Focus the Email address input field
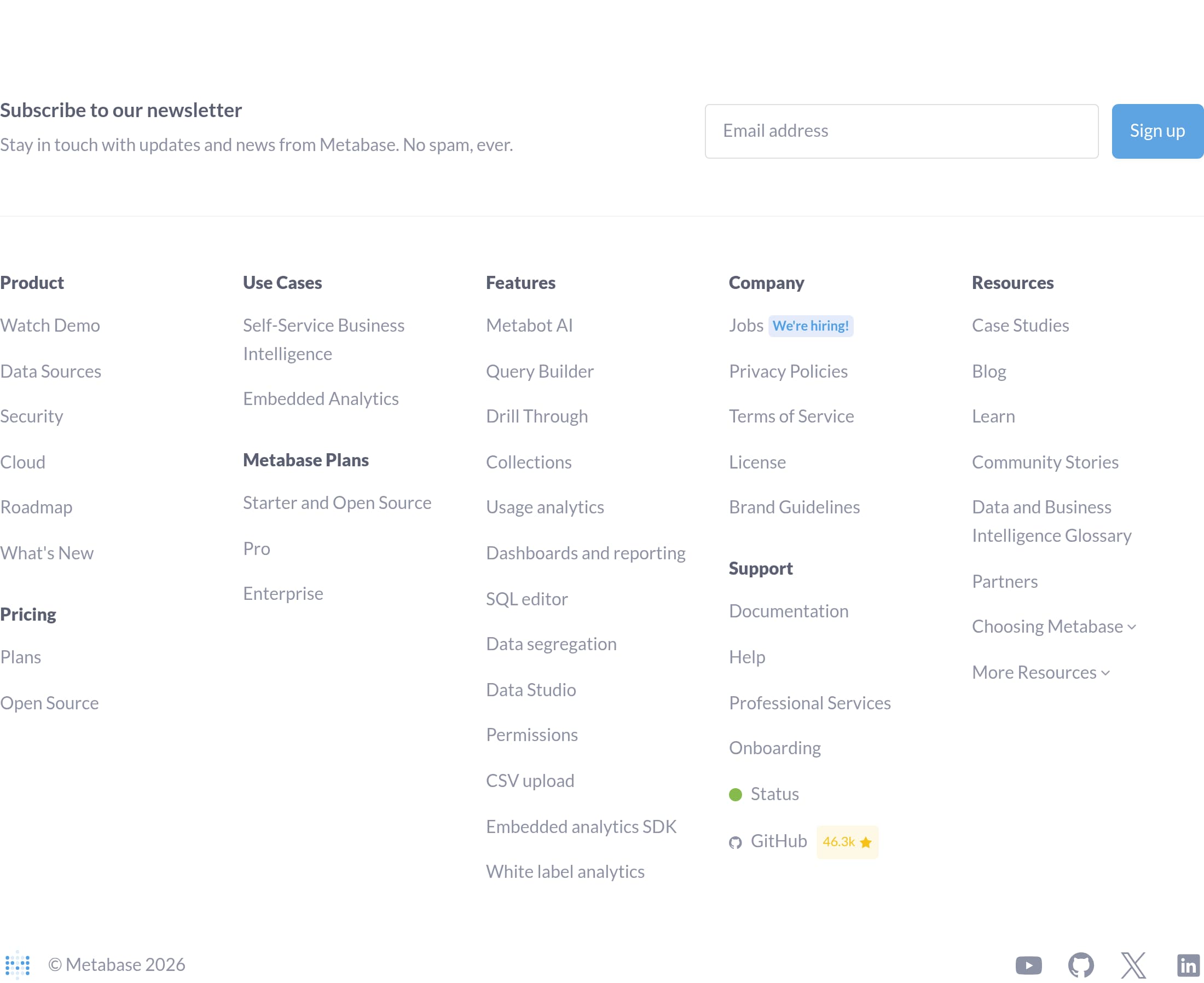1204x983 pixels. point(901,131)
